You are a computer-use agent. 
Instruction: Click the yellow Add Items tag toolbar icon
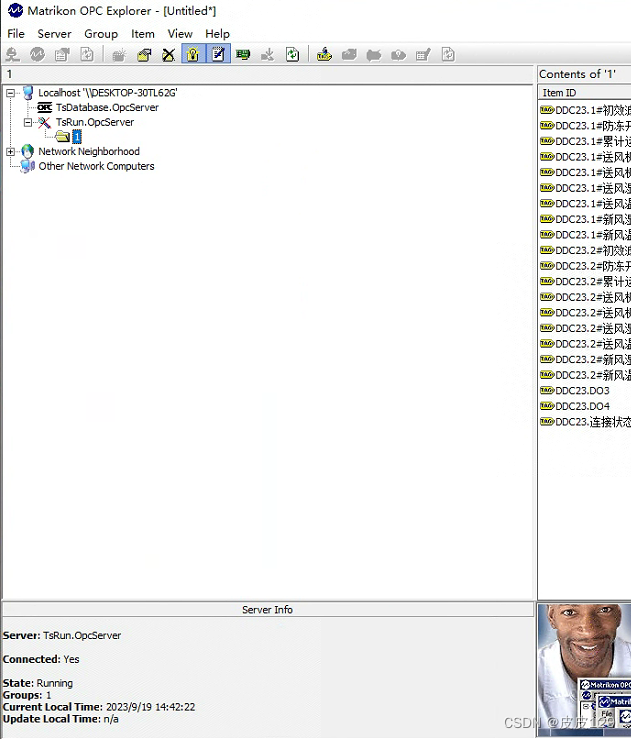[324, 55]
